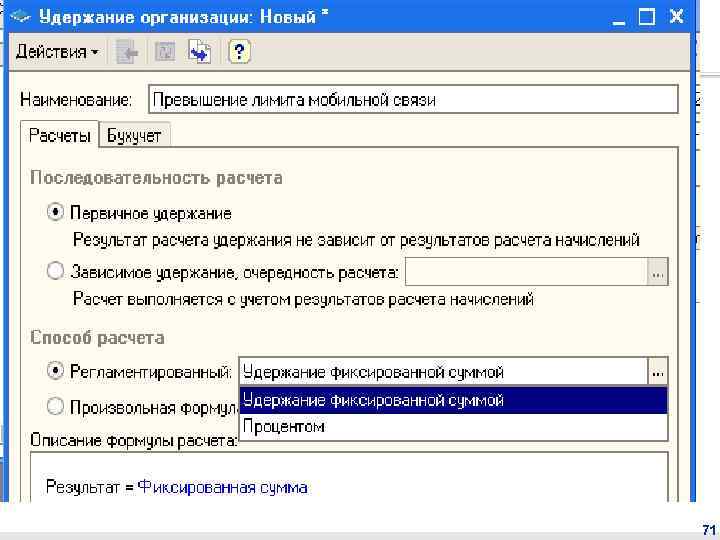Click the help question mark icon
Screen dimensions: 720x540
coord(239,51)
